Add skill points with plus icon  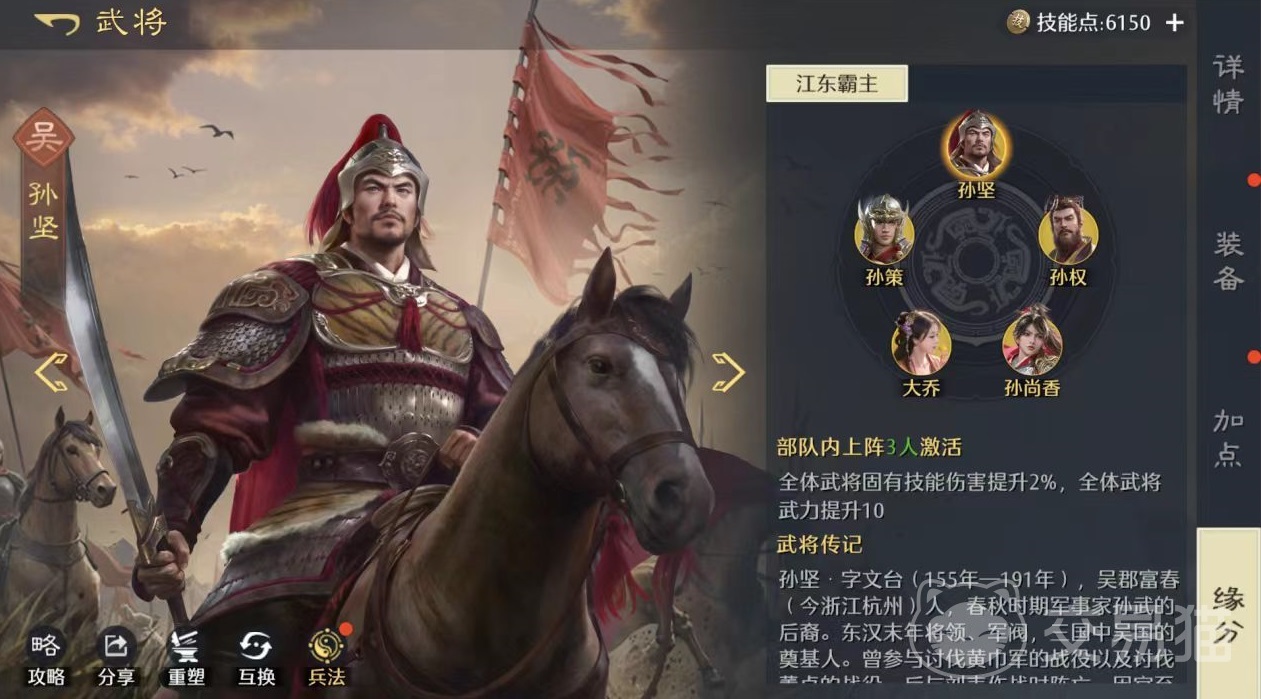1174,22
